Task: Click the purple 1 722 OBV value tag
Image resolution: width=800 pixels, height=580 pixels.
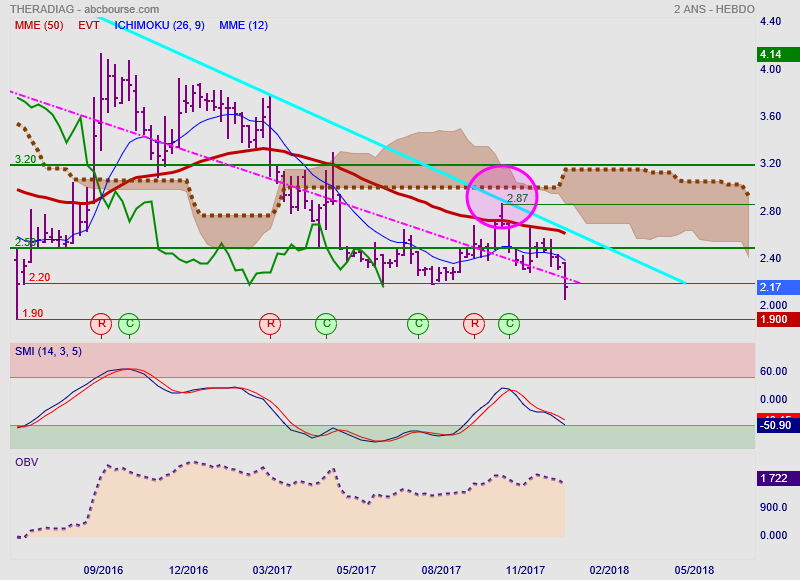Action: [778, 478]
